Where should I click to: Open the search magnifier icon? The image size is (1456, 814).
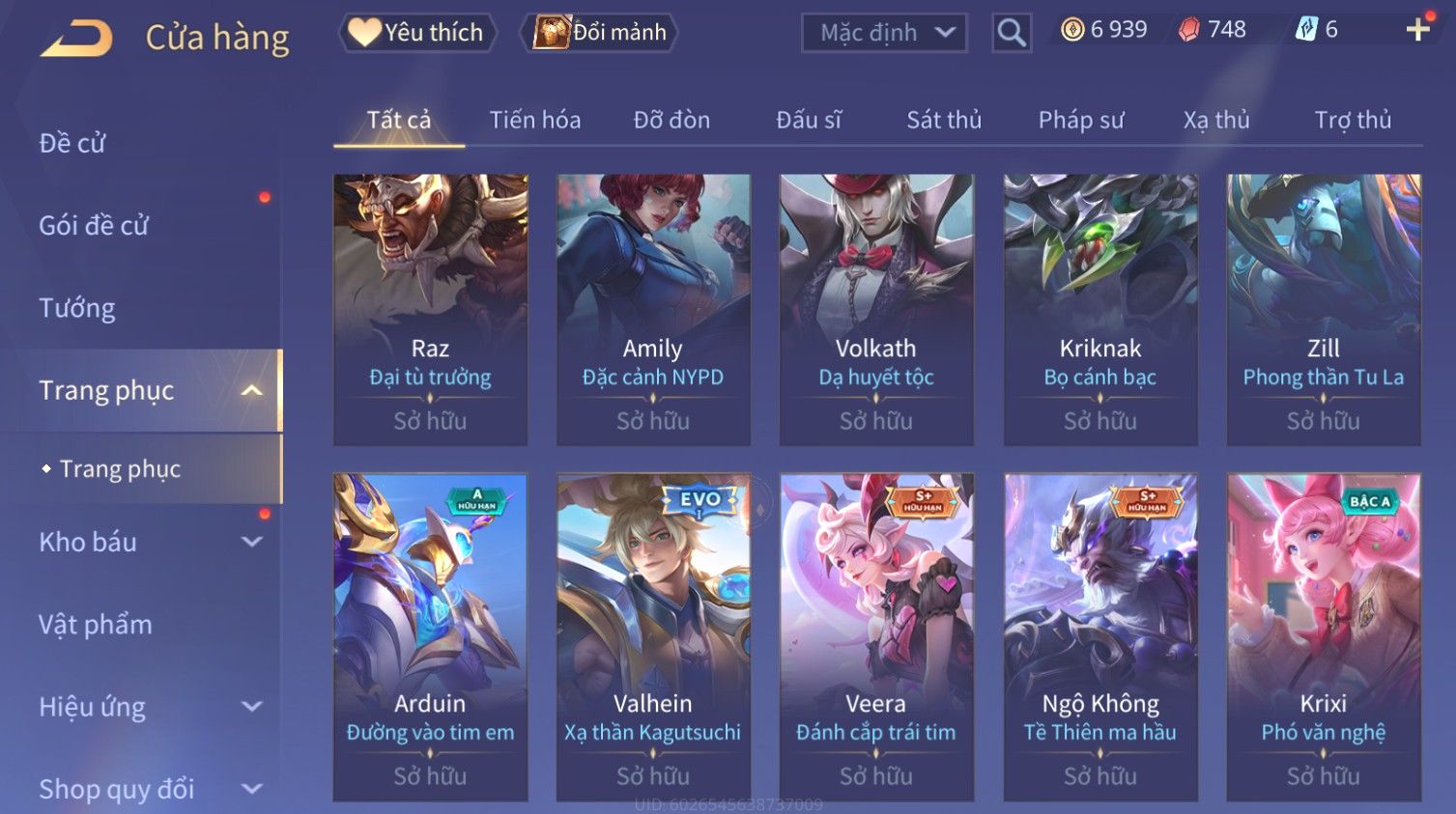[1012, 33]
